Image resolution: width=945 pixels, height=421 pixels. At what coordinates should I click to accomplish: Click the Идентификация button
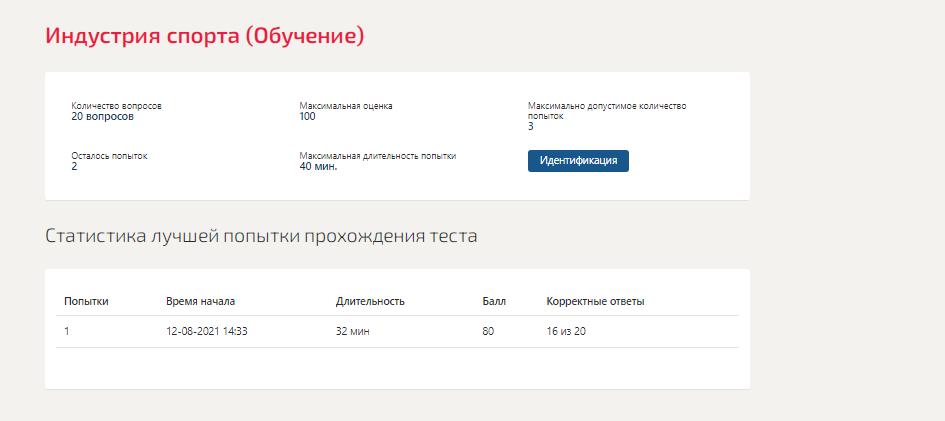(x=578, y=161)
